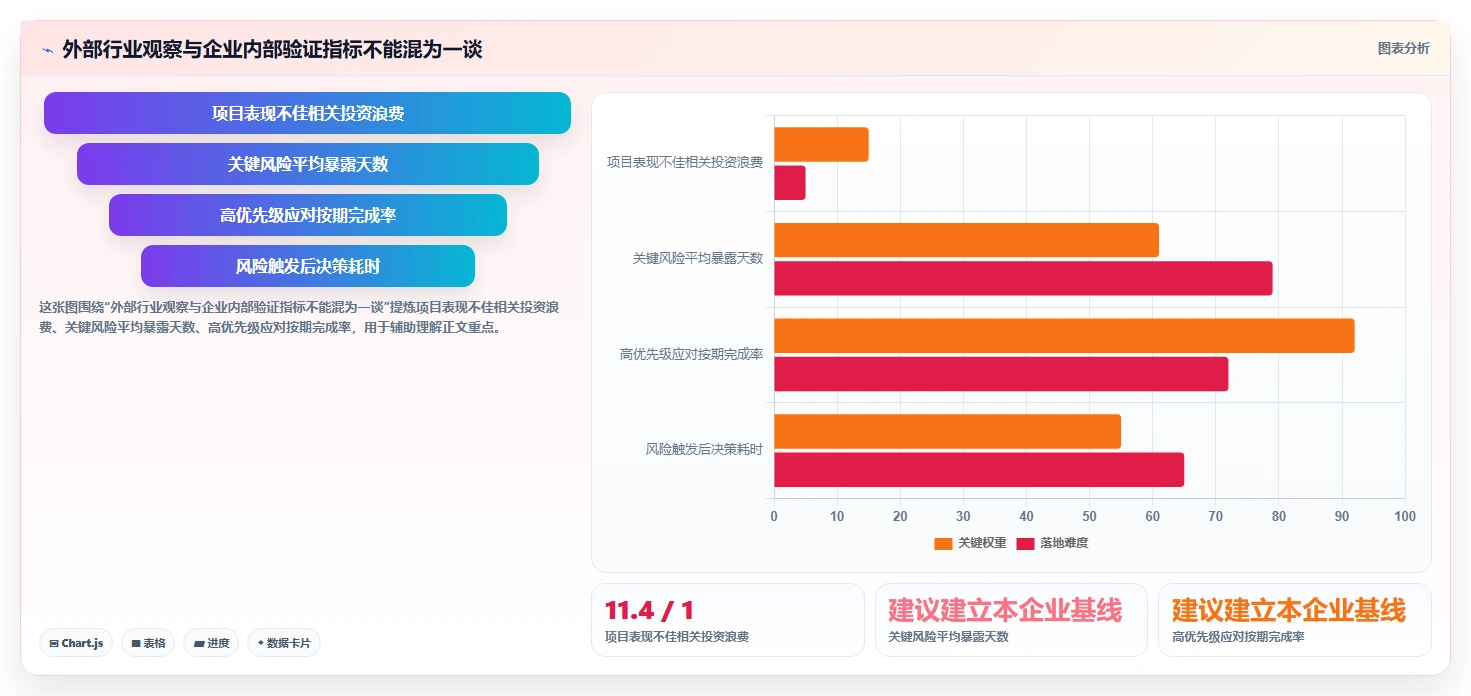The height and width of the screenshot is (696, 1471).
Task: Click card caption 项目表现不佳相关投资浪费
Action: pyautogui.click(x=677, y=637)
